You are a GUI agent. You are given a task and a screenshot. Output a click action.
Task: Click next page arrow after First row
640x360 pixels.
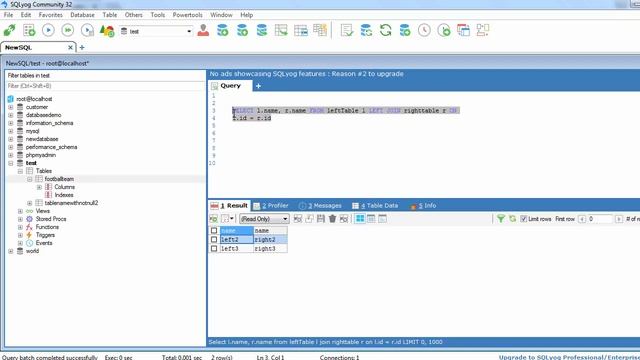click(619, 219)
